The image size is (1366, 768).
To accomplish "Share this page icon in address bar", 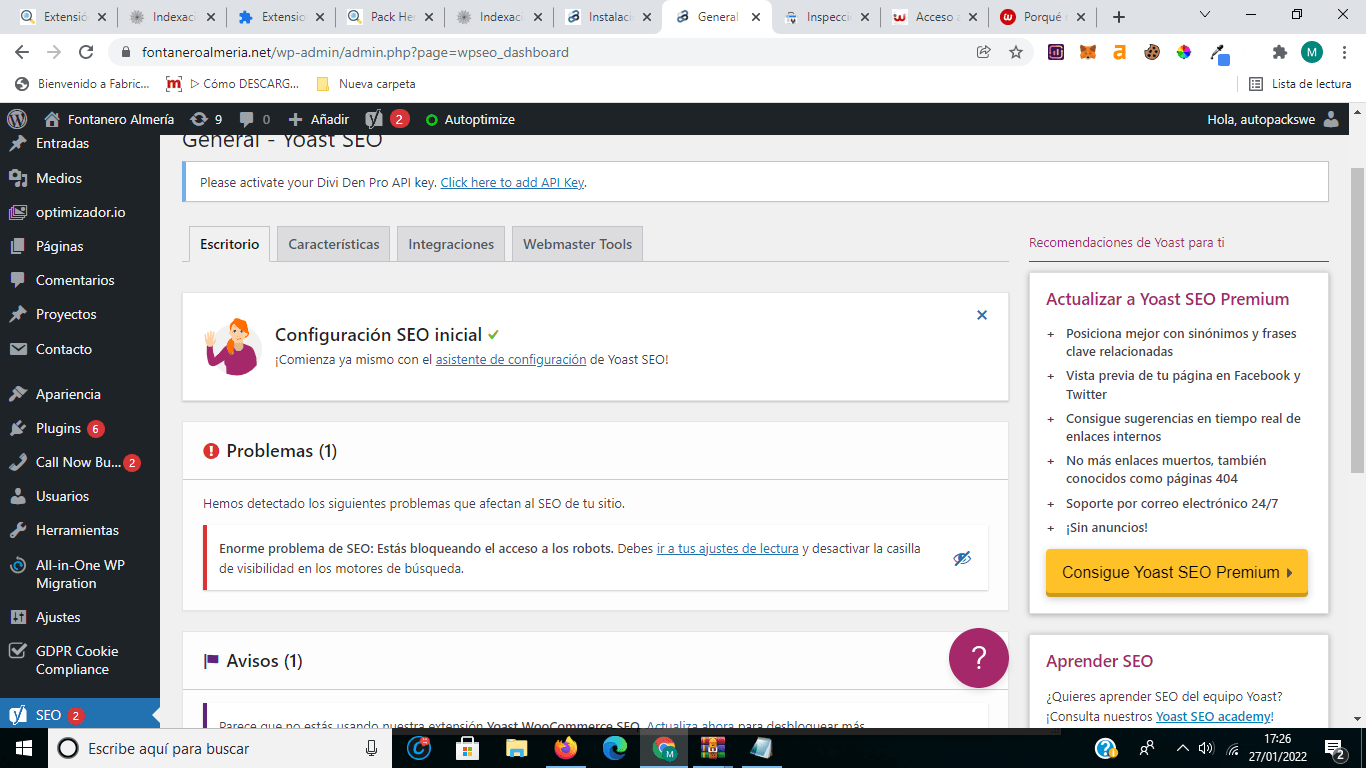I will [x=984, y=52].
